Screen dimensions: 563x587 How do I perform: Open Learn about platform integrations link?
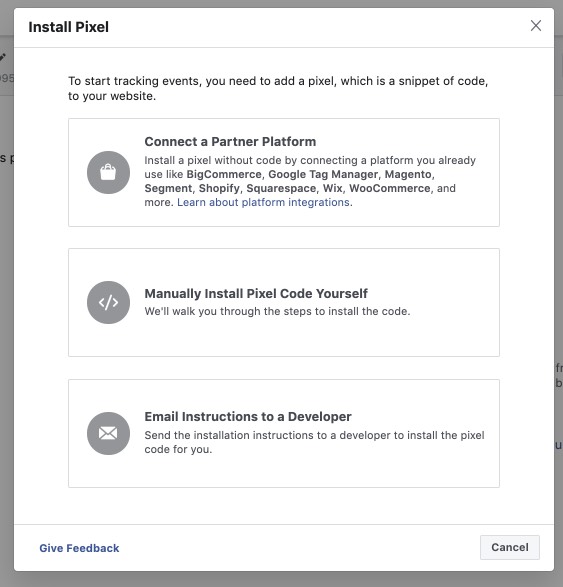(264, 202)
